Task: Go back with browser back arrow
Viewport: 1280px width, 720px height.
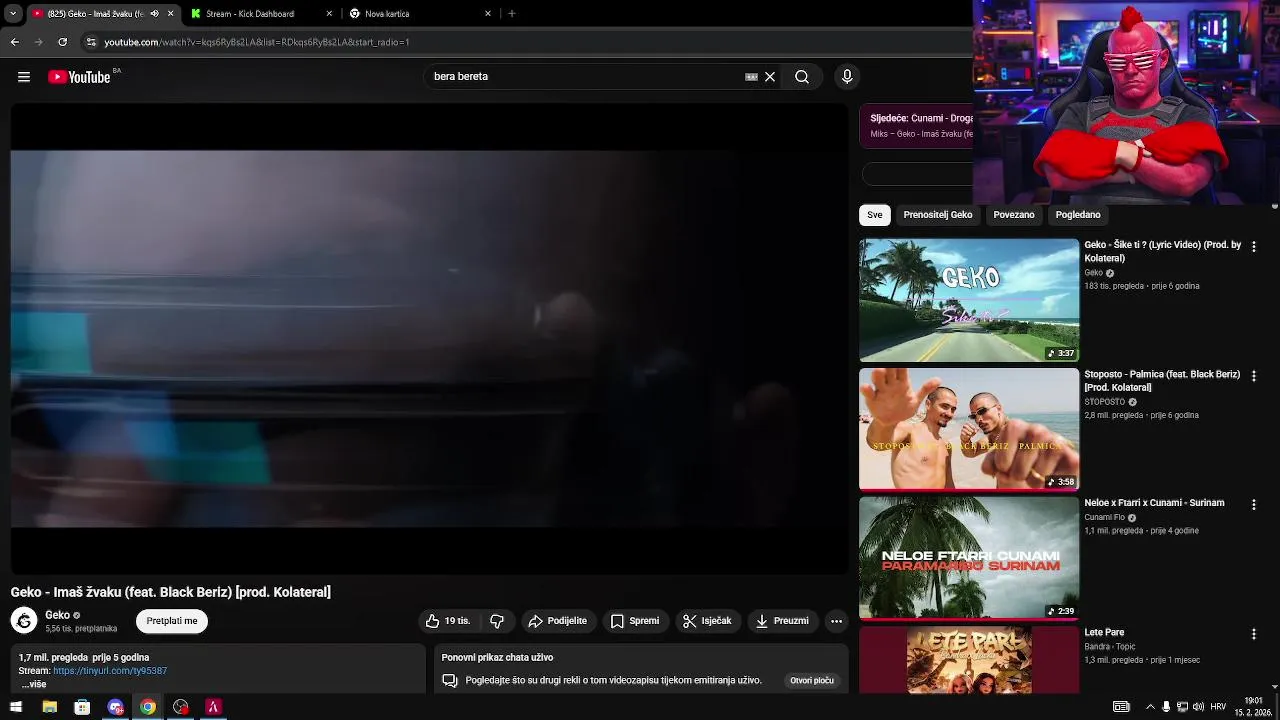Action: [15, 42]
